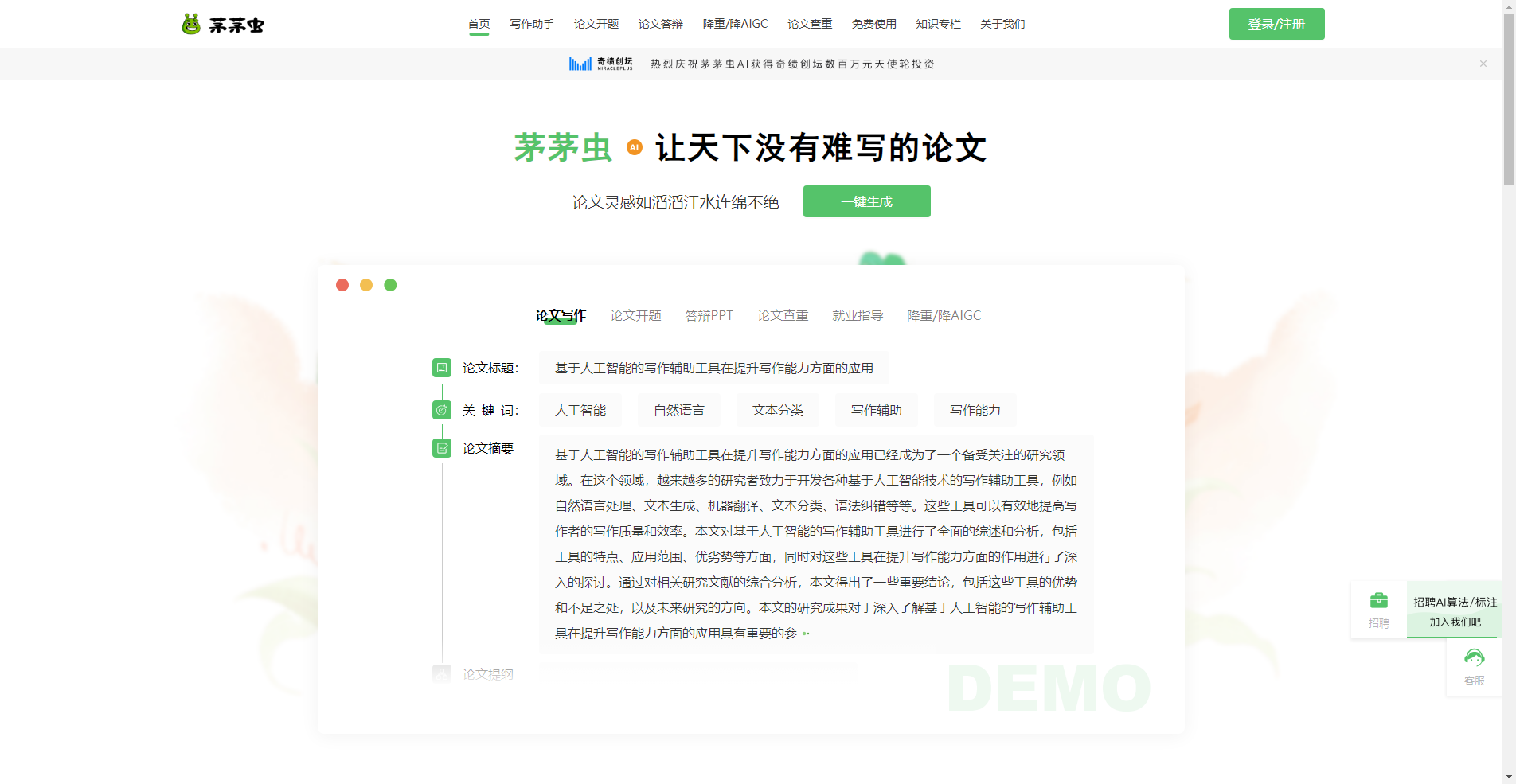Click the orange AI badge icon

[x=635, y=147]
